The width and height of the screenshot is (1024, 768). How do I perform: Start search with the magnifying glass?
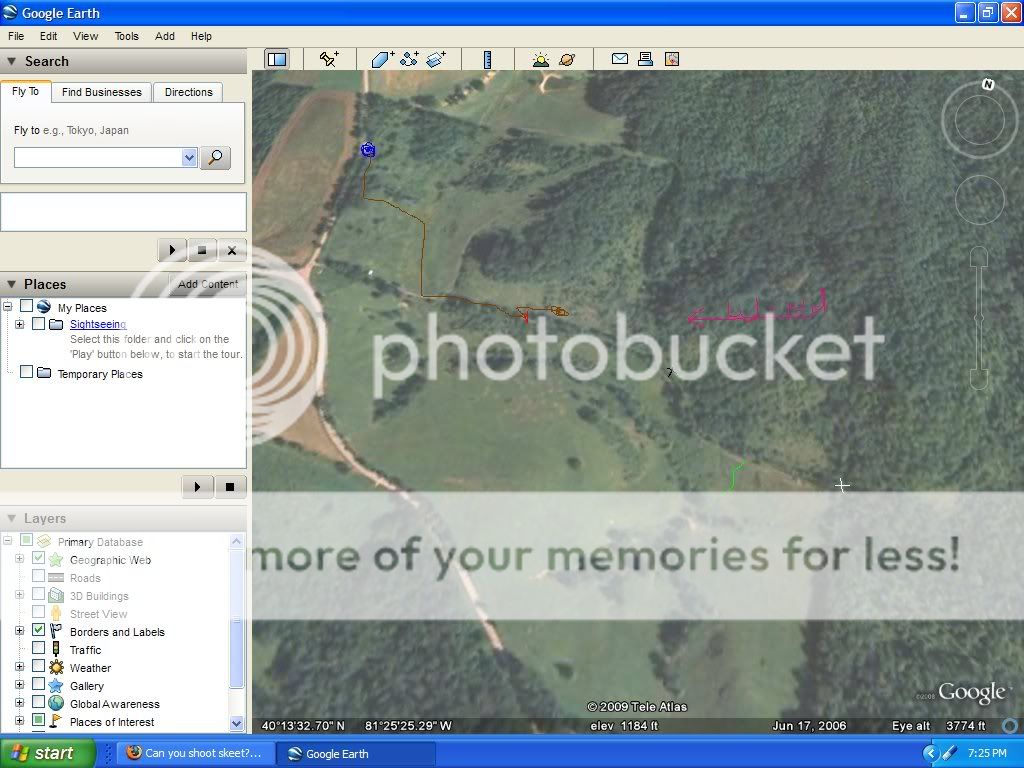(x=215, y=157)
